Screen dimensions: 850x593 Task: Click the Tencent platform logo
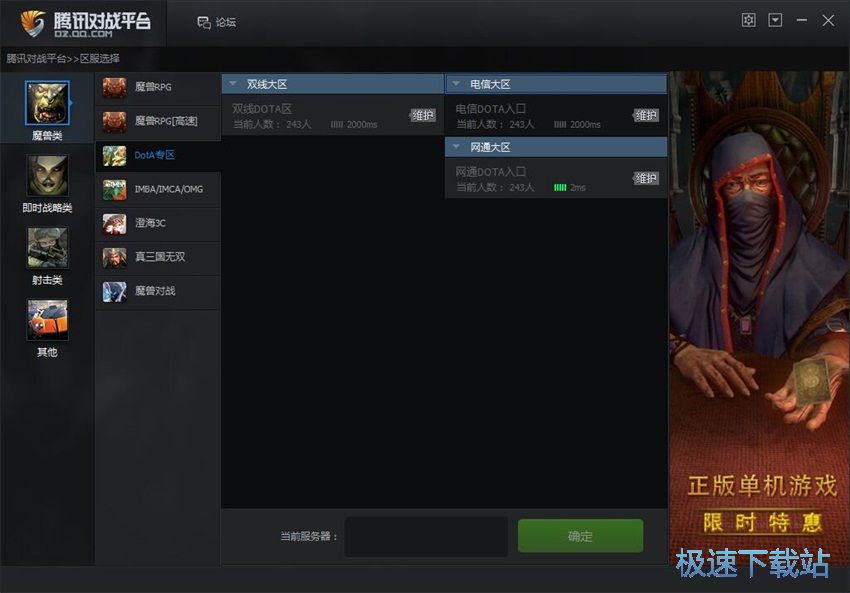85,23
